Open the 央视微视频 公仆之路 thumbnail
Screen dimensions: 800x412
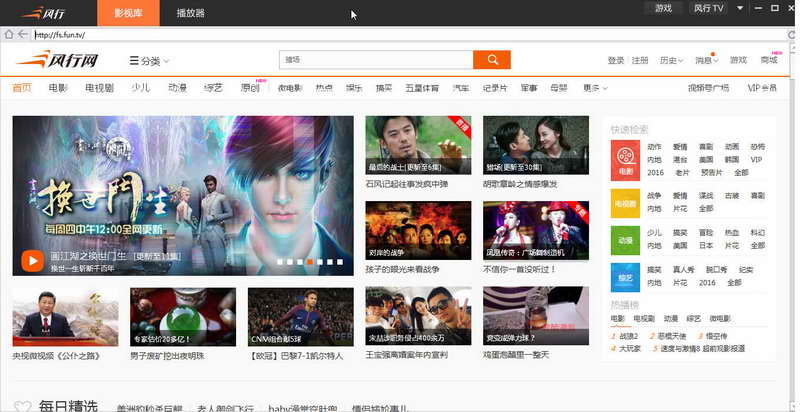coord(65,317)
